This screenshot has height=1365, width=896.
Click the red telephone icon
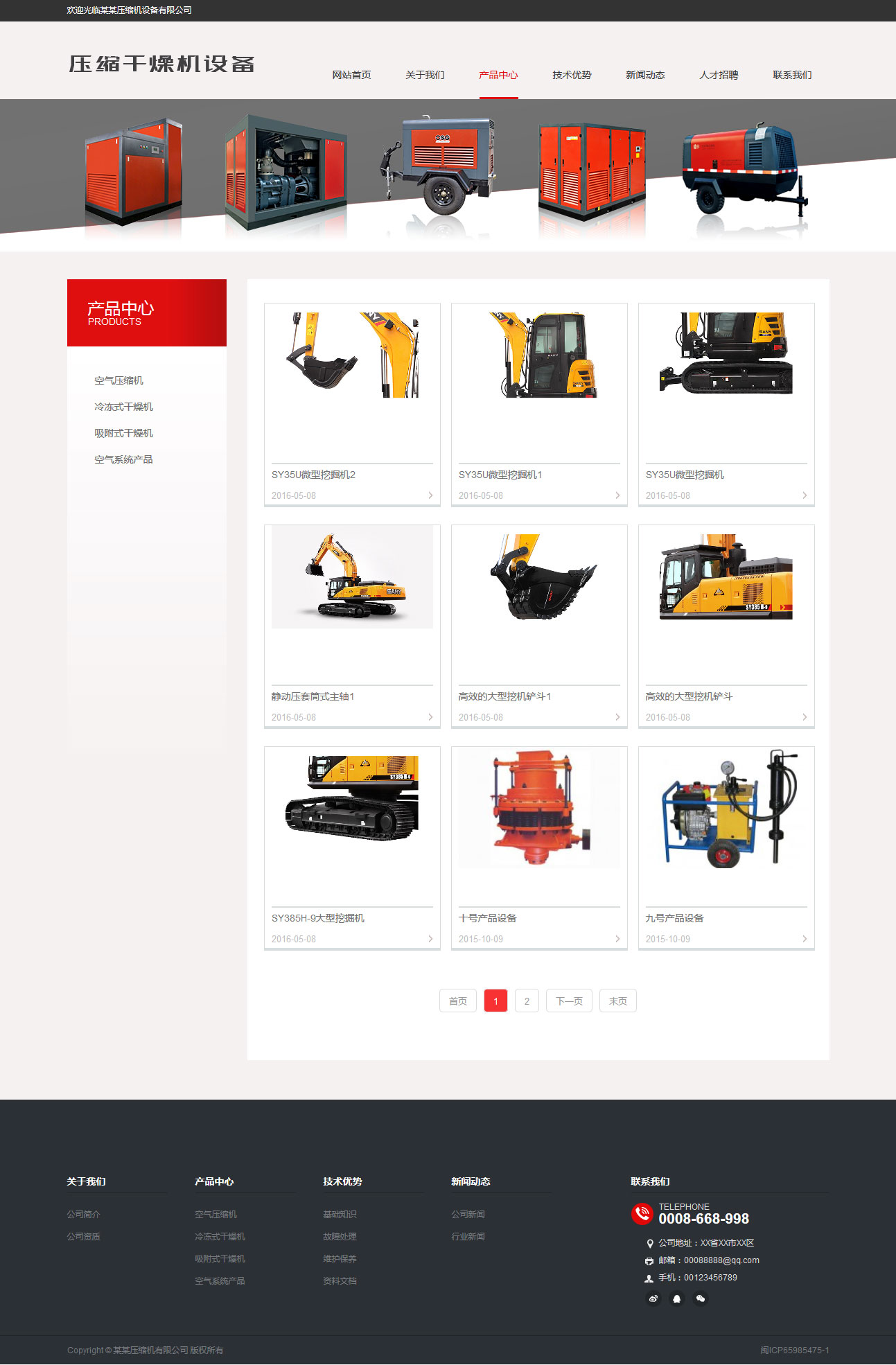(x=642, y=1213)
